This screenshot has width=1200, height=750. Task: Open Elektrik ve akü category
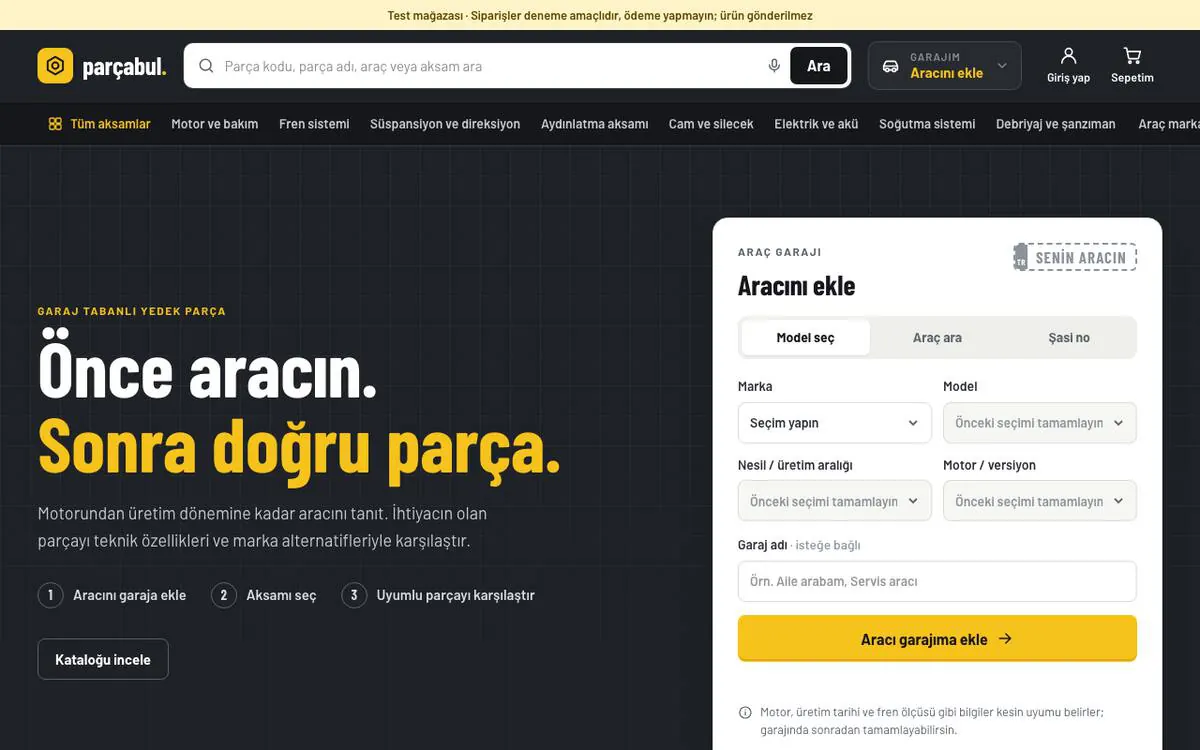[x=816, y=124]
